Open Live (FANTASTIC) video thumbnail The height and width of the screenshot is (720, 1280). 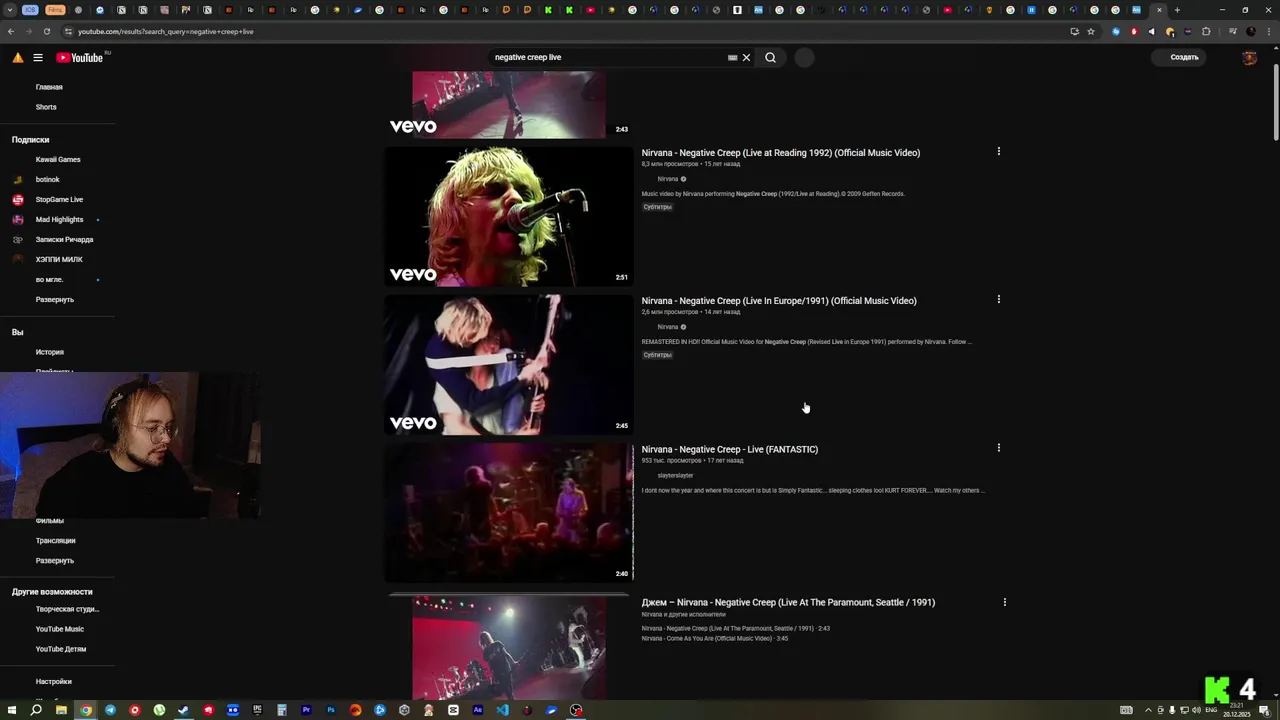pyautogui.click(x=509, y=512)
